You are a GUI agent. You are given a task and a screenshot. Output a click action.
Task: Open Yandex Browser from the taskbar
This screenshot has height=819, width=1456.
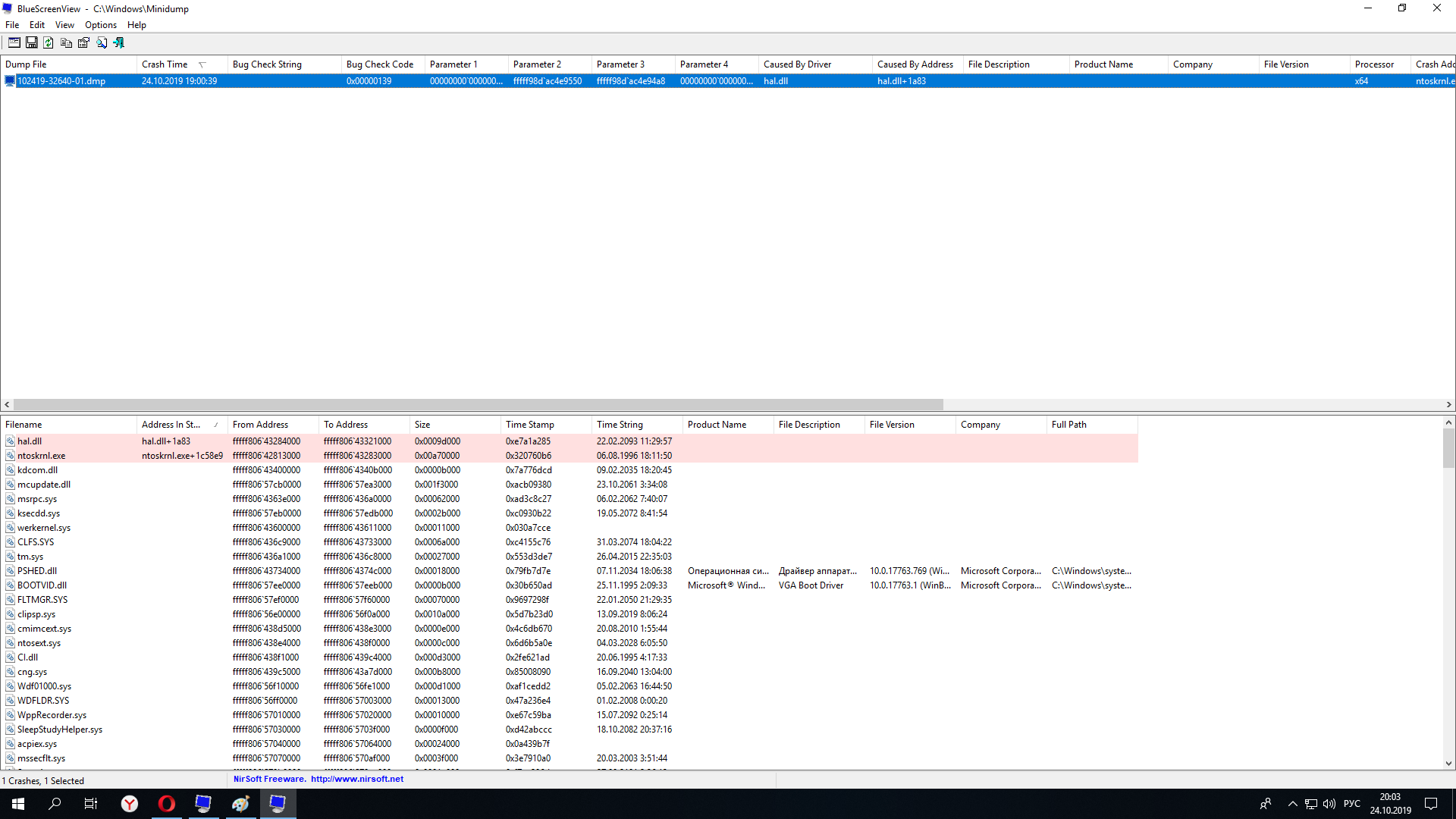click(x=130, y=804)
